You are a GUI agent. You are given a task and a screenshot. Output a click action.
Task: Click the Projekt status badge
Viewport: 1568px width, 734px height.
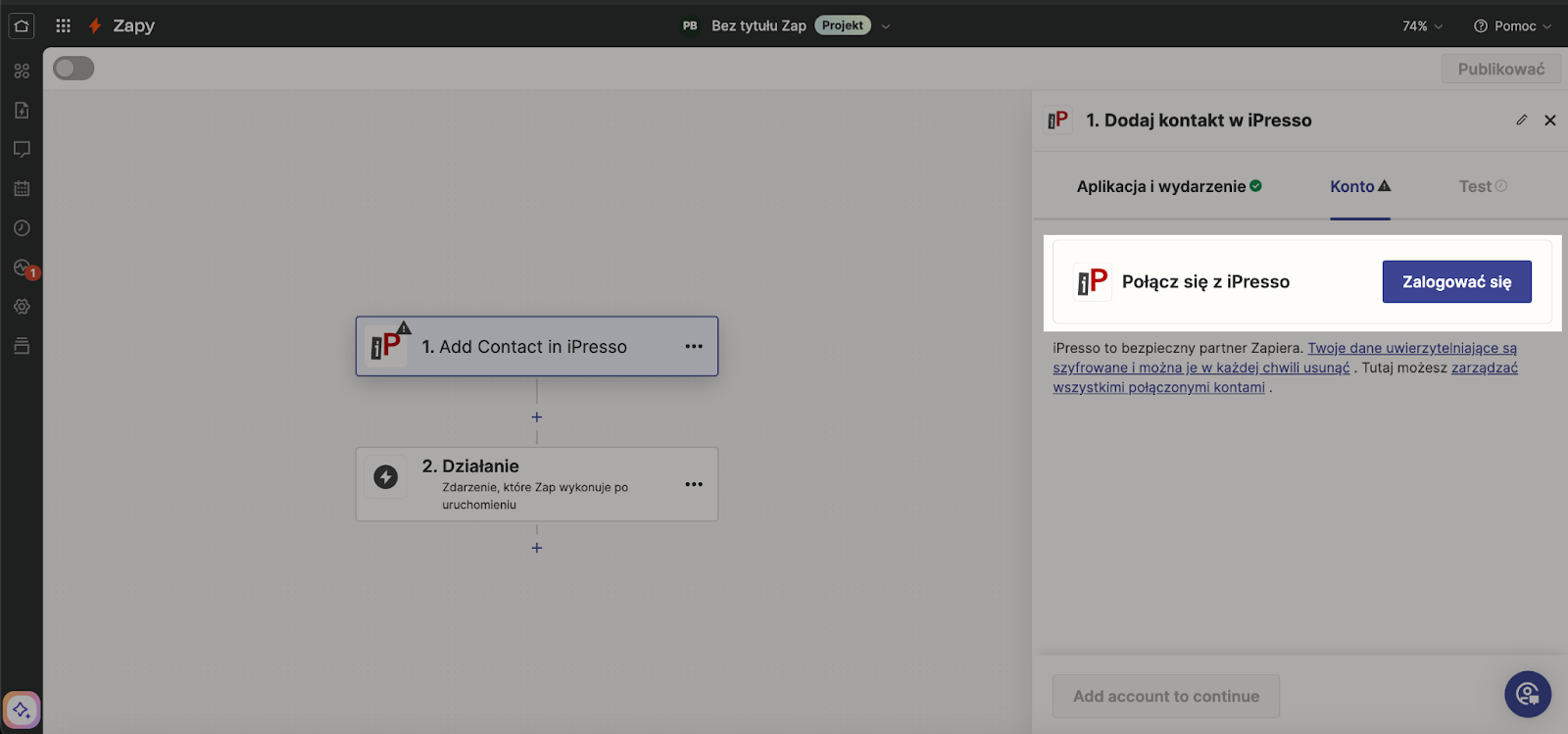tap(843, 25)
